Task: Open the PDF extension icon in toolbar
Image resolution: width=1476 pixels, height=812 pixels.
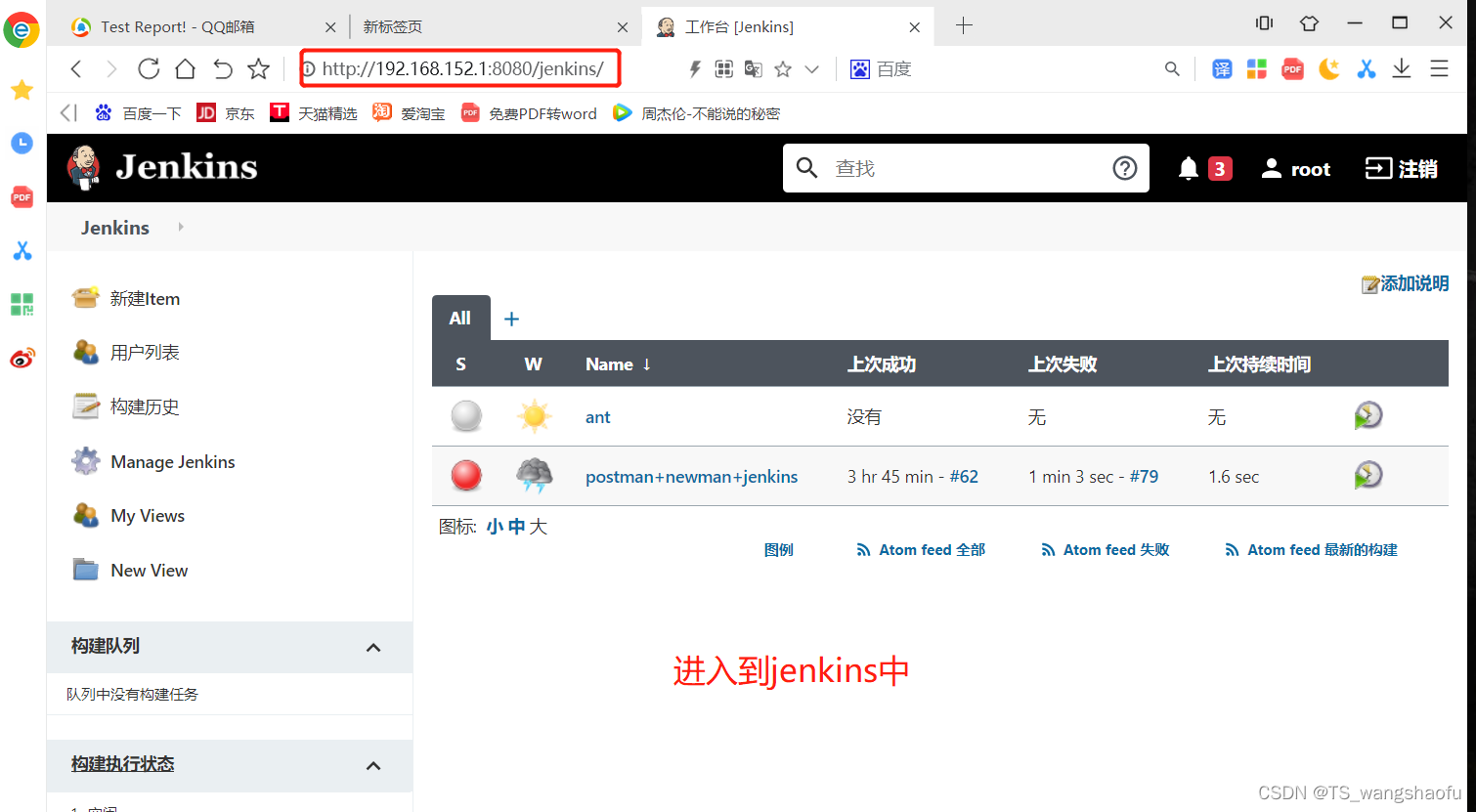Action: coord(1292,69)
